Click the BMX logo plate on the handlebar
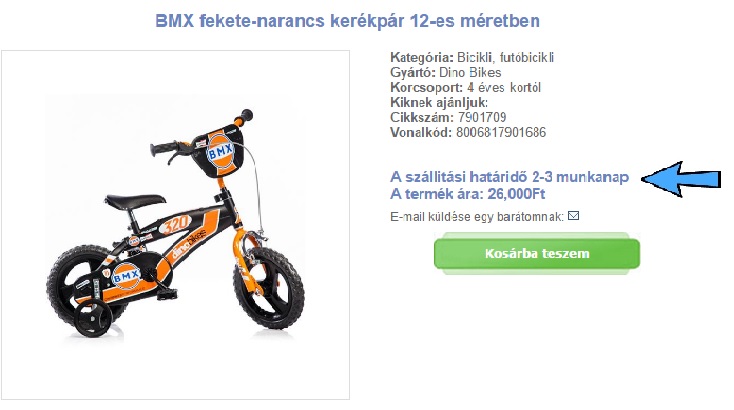Screen dimensions: 734x410 (x=220, y=151)
